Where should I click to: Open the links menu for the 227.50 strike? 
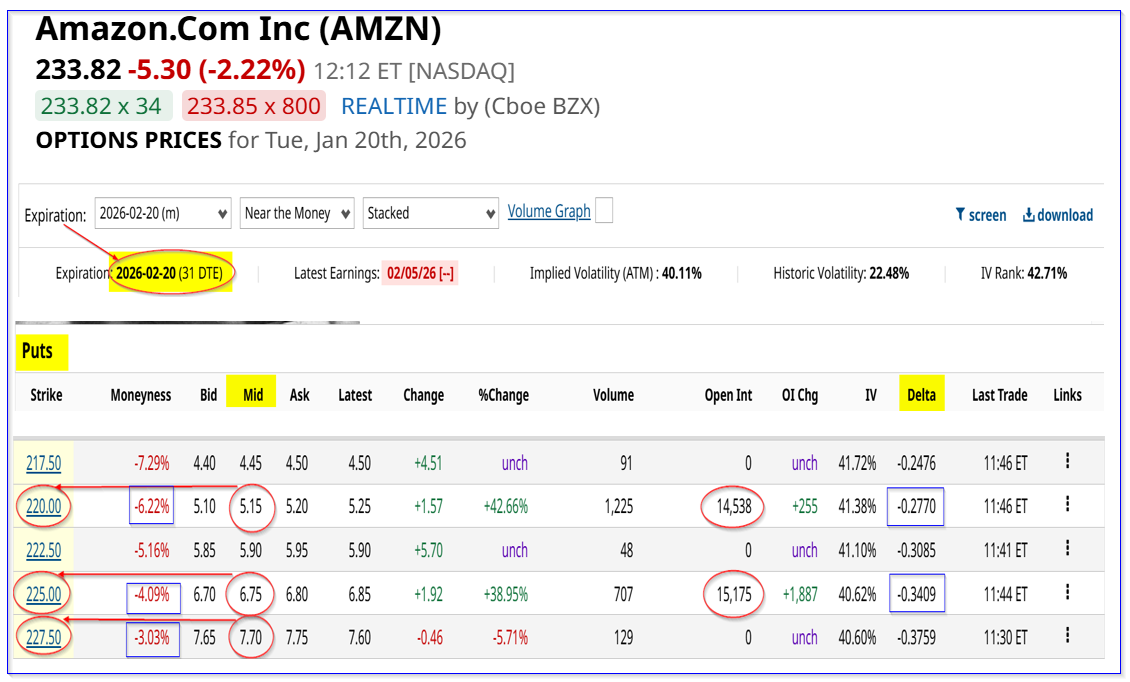click(1067, 637)
